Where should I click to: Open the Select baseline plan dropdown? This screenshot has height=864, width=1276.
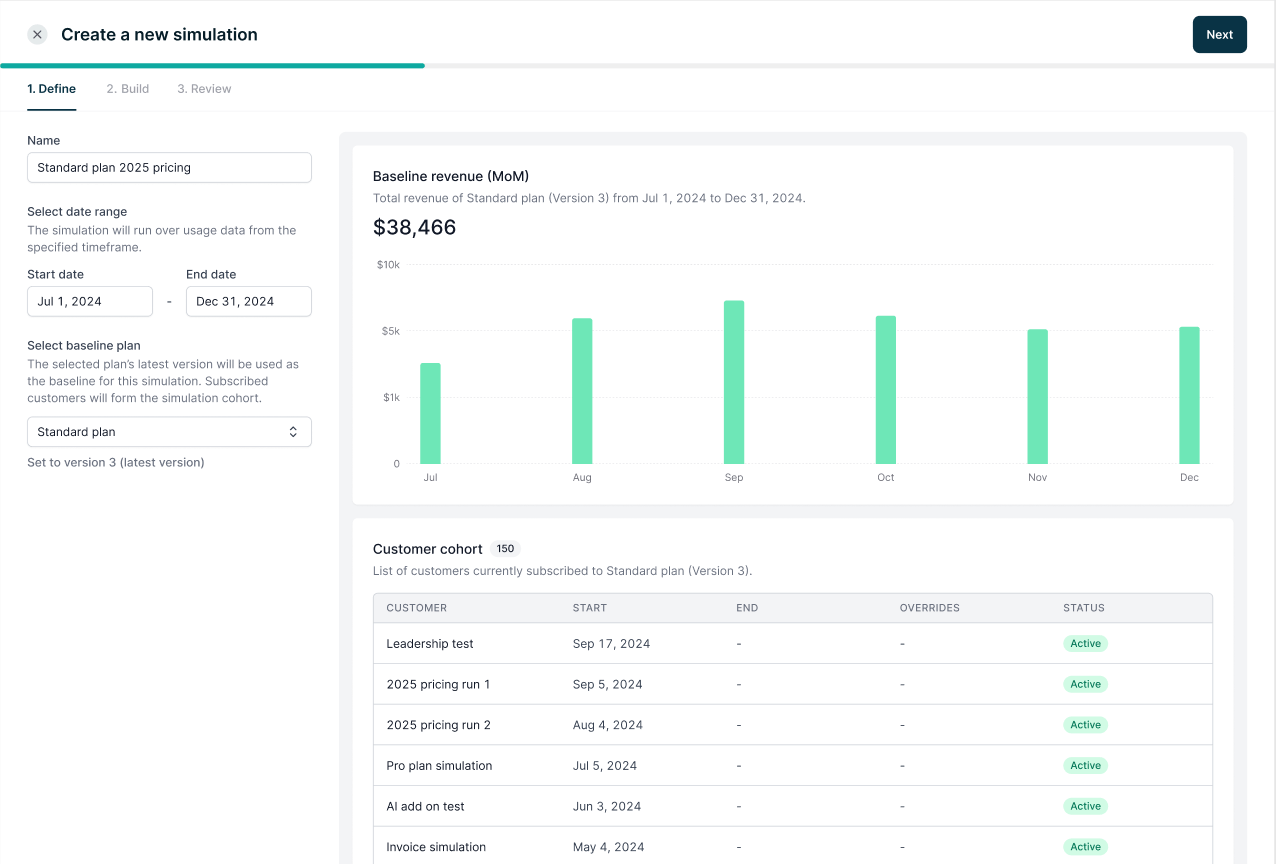[169, 432]
